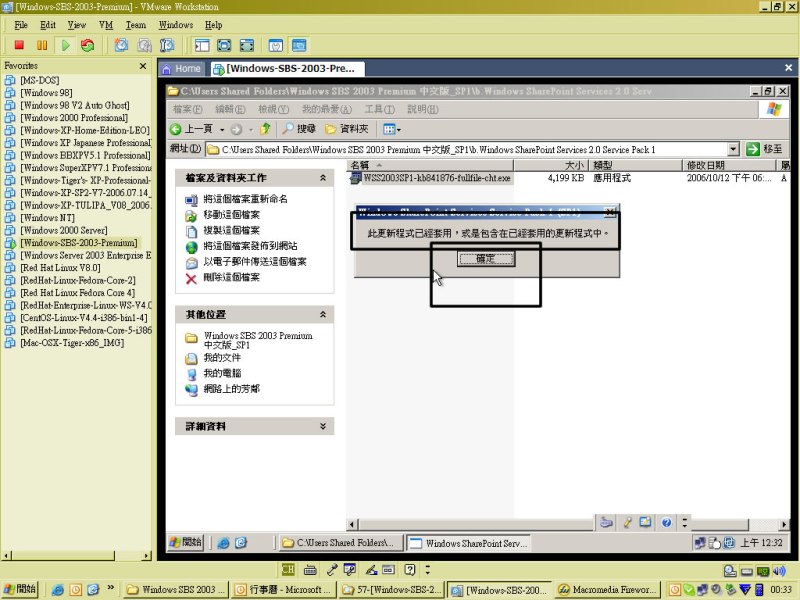This screenshot has height=600, width=800.
Task: Click the Suspend (pause) icon in VMware toolbar
Action: [x=42, y=45]
